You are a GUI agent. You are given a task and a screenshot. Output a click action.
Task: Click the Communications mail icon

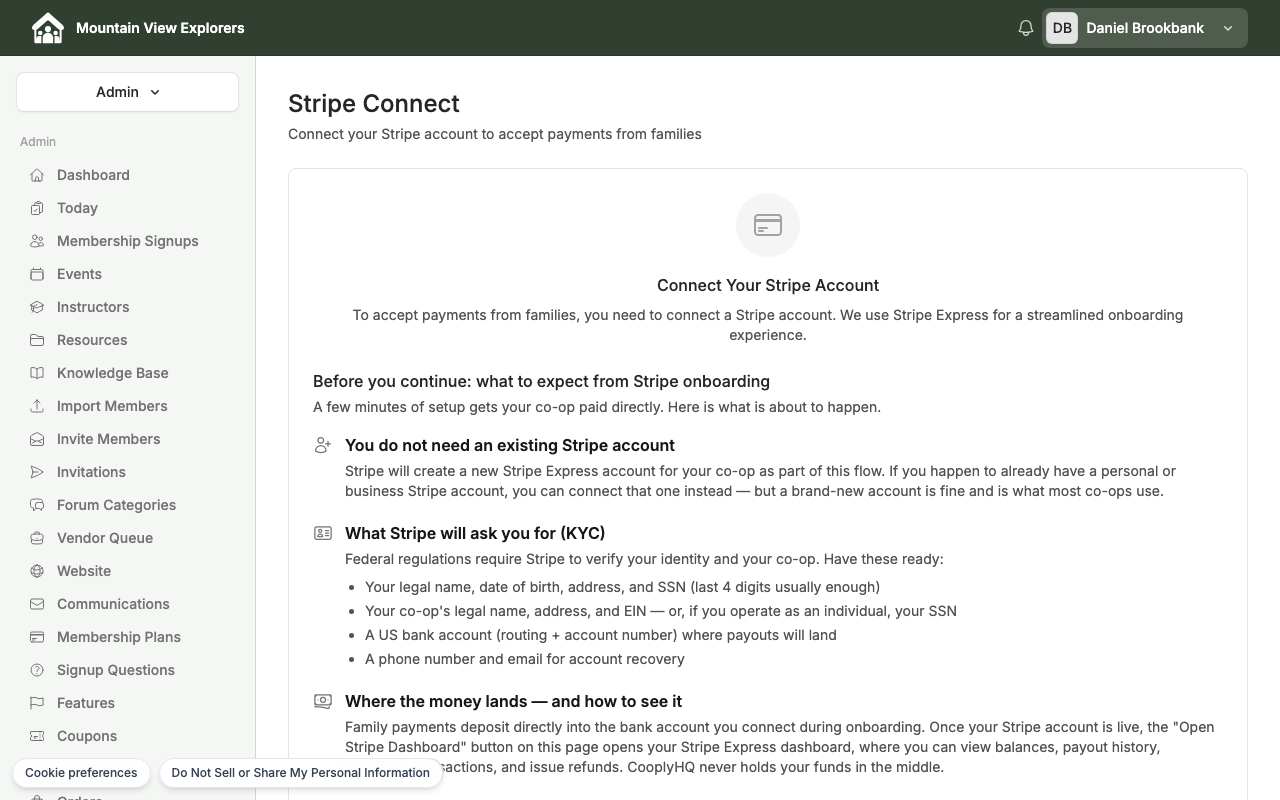37,604
